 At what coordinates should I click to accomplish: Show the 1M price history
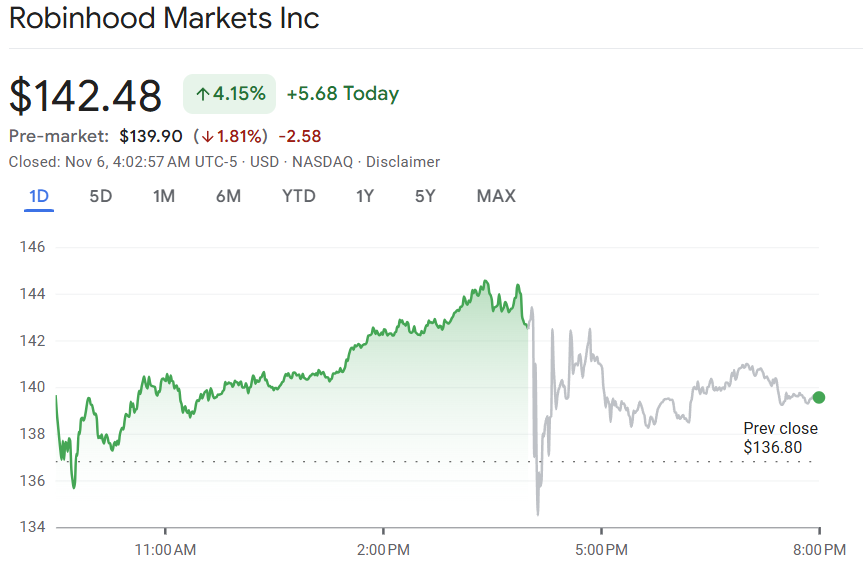[164, 196]
